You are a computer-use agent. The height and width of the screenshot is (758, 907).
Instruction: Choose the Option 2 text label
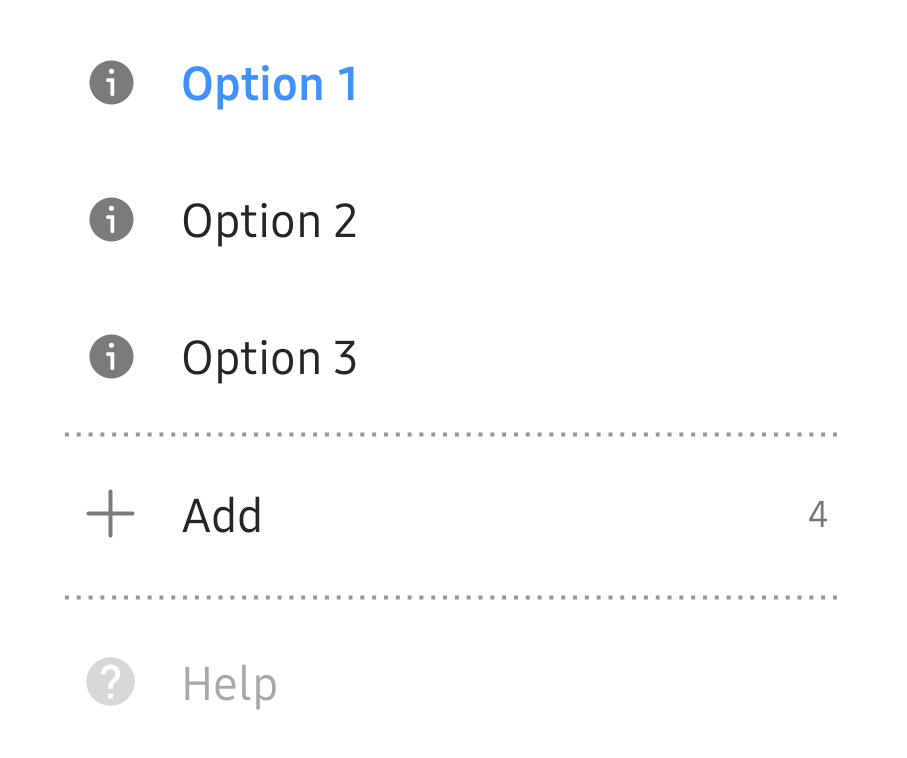coord(269,222)
